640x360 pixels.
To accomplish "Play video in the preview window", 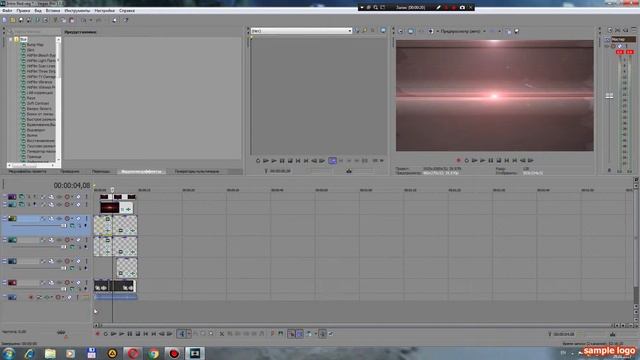I will [482, 160].
